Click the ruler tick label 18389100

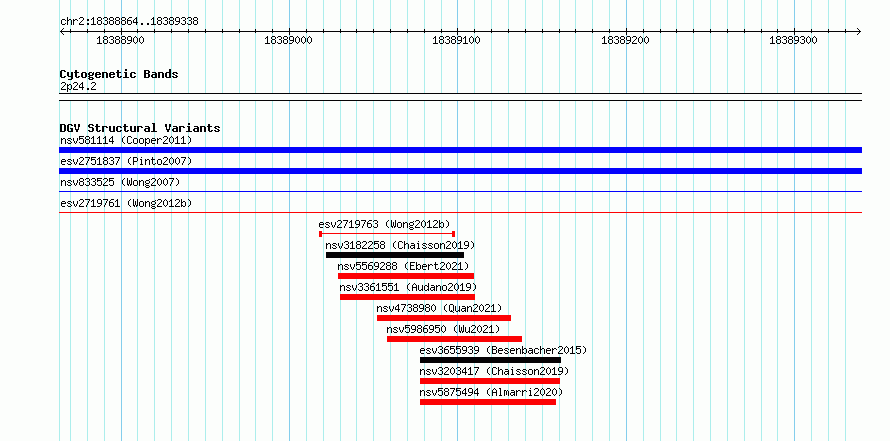click(456, 40)
